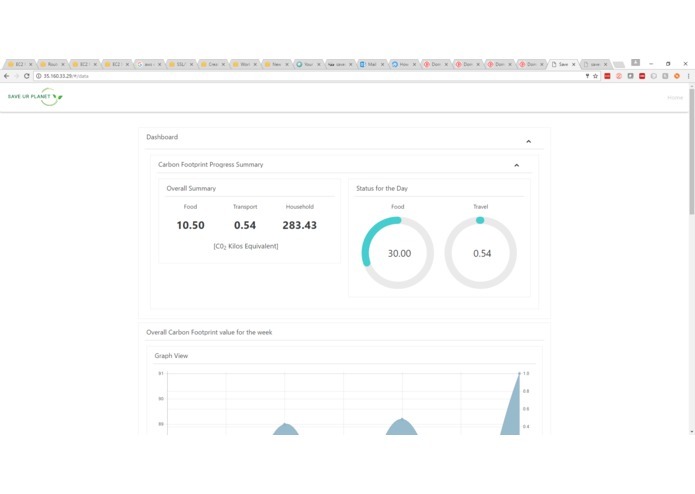This screenshot has height=494, width=695.
Task: Switch to the 'How' tab
Action: 402,64
